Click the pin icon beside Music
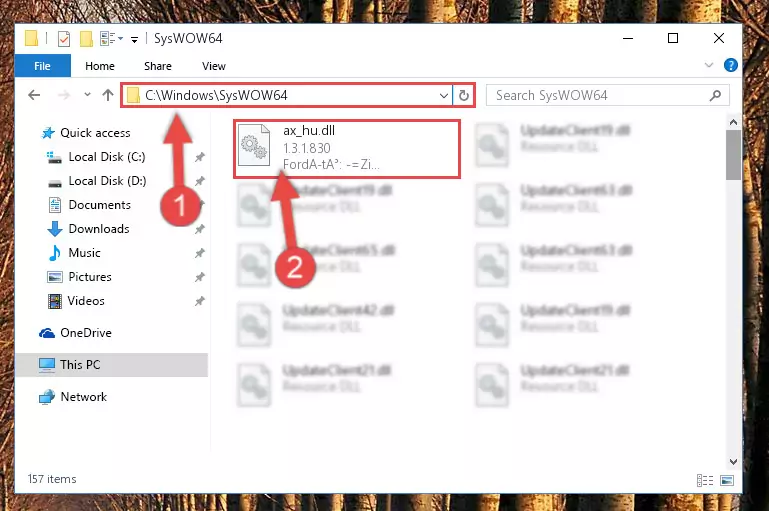Screen dimensions: 769x511 (200, 254)
